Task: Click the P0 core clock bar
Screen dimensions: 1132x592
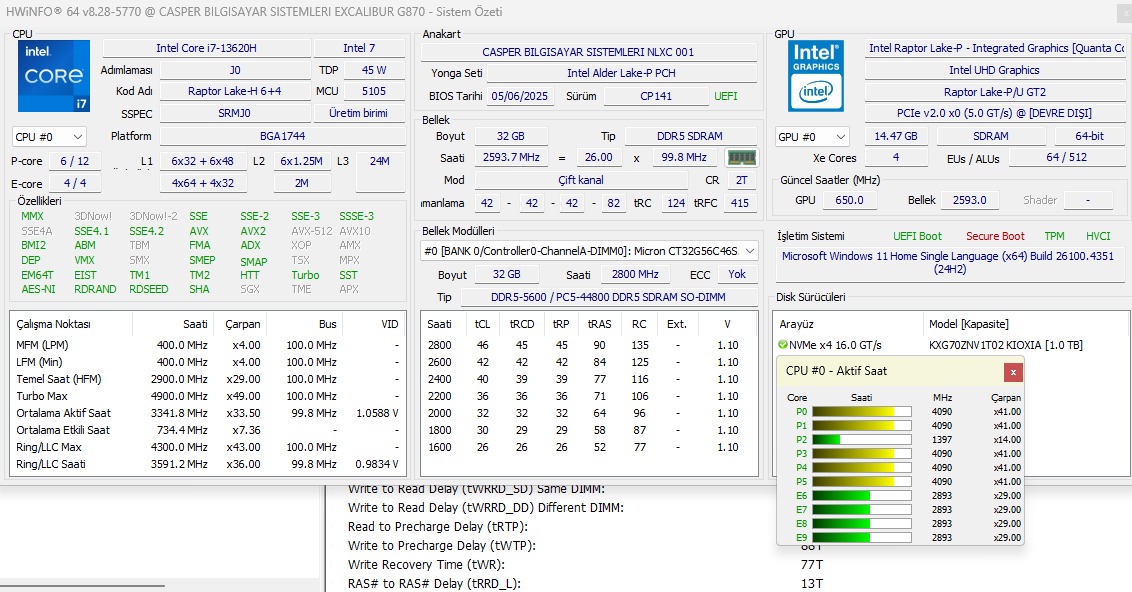Action: [861, 412]
